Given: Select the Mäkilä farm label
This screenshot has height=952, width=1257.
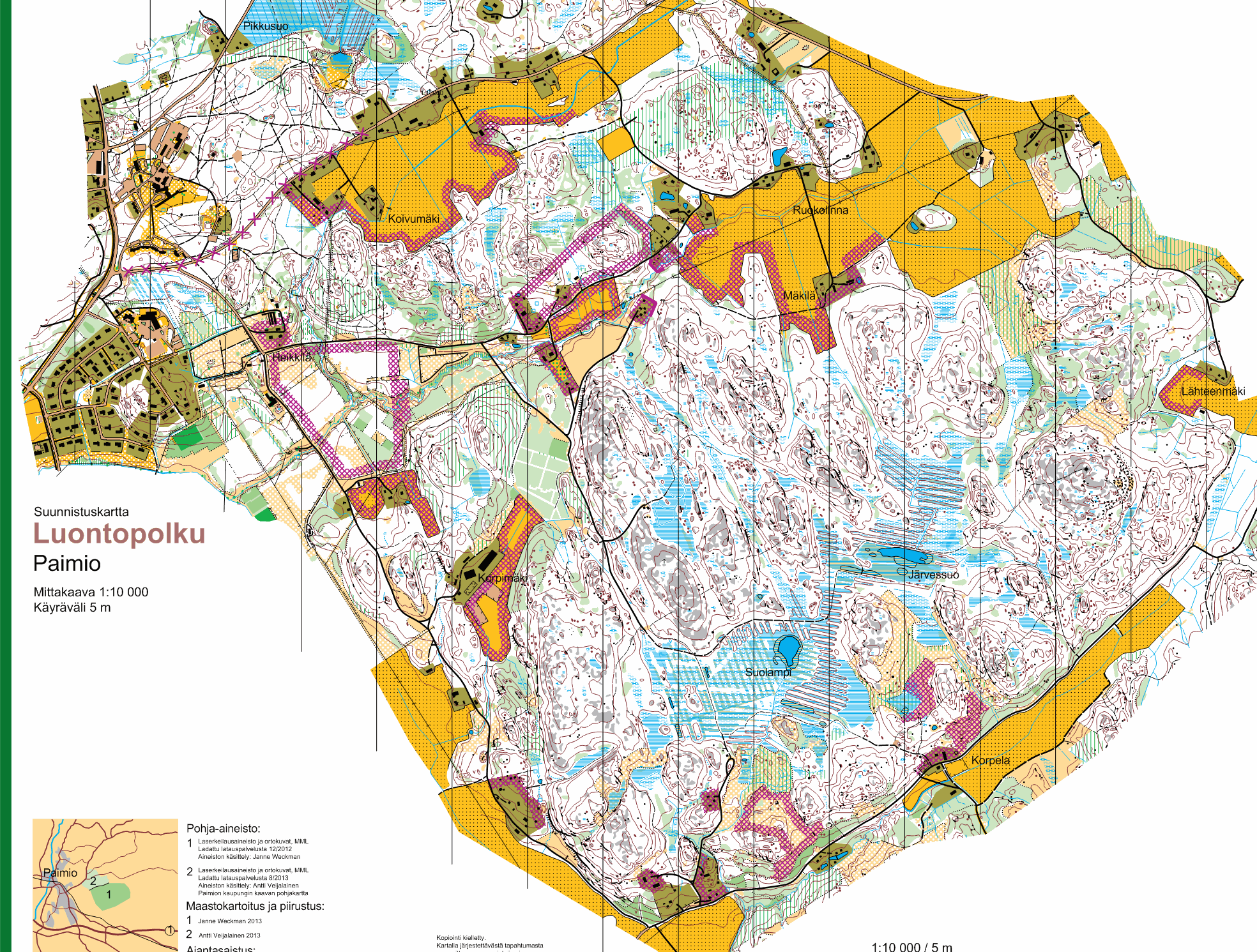Looking at the screenshot, I should click(x=800, y=296).
